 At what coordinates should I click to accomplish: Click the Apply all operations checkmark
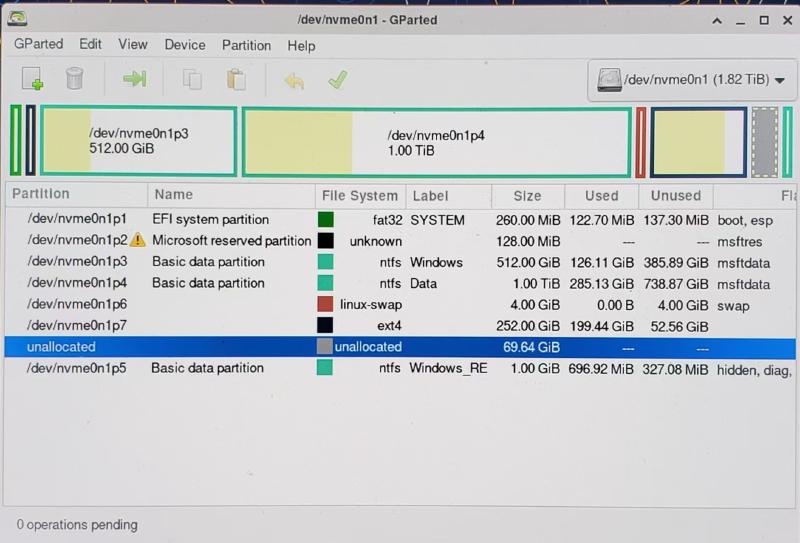(x=338, y=80)
